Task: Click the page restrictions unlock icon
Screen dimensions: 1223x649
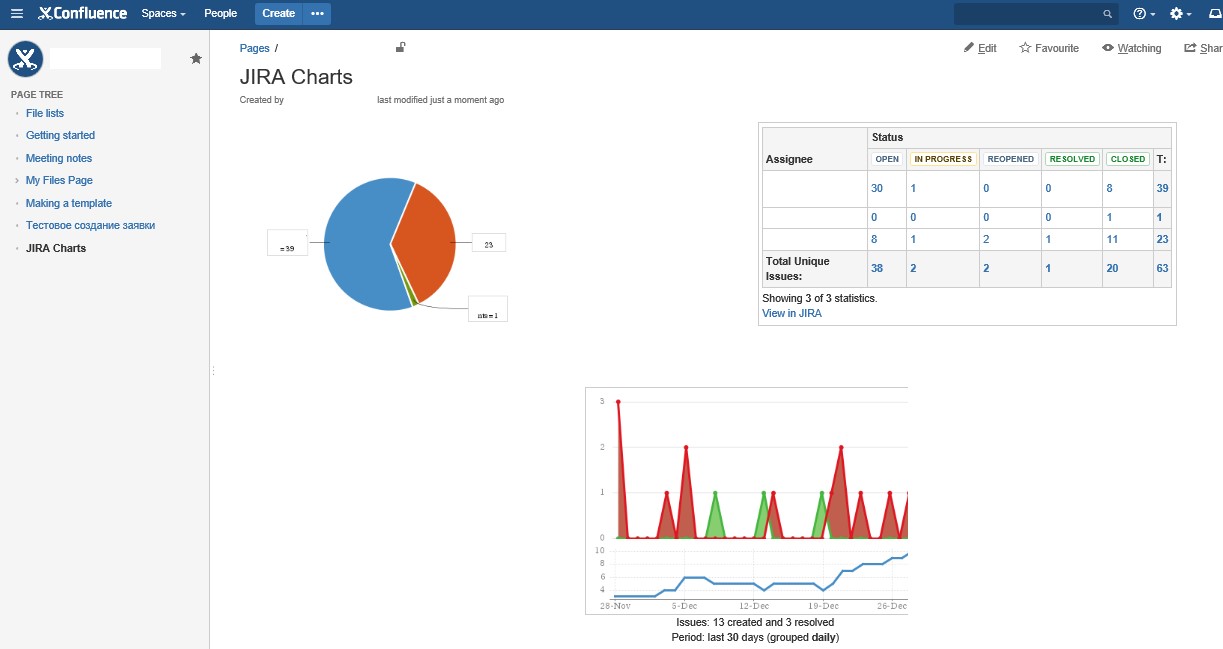Action: 401,47
